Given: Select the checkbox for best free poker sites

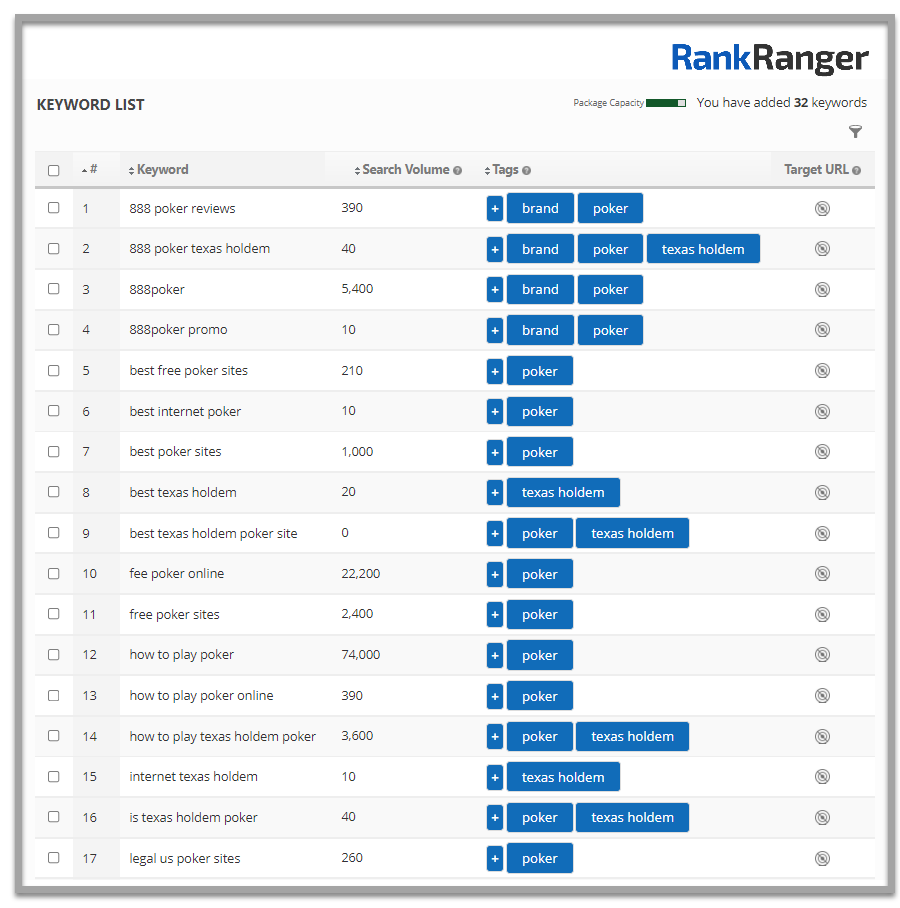Looking at the screenshot, I should coord(53,370).
